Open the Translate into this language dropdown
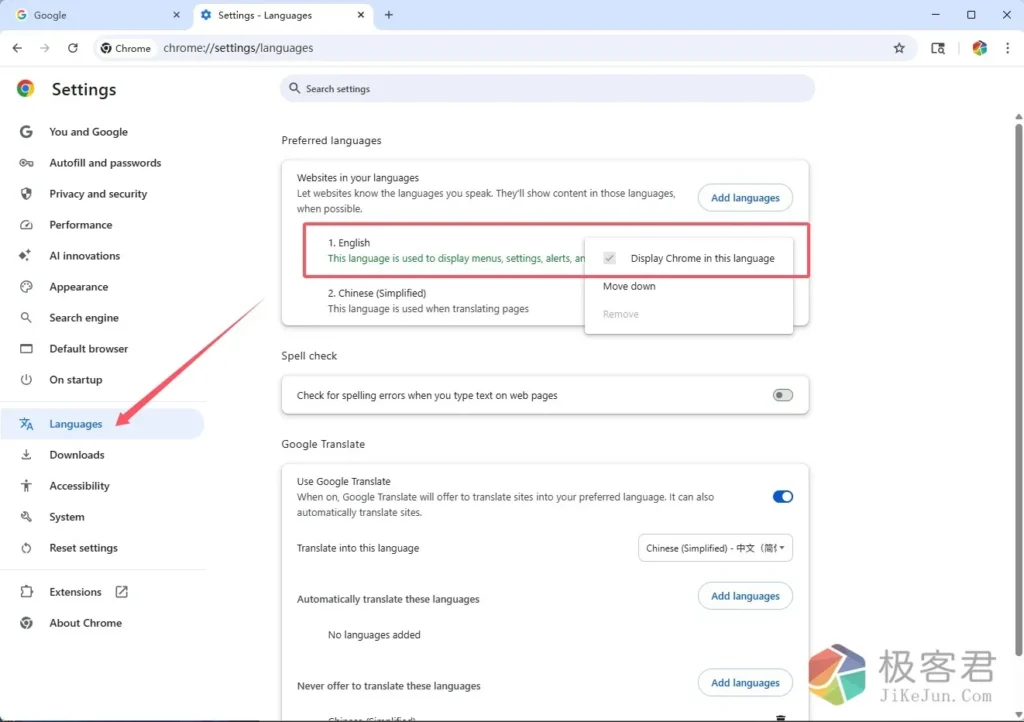 click(x=715, y=548)
